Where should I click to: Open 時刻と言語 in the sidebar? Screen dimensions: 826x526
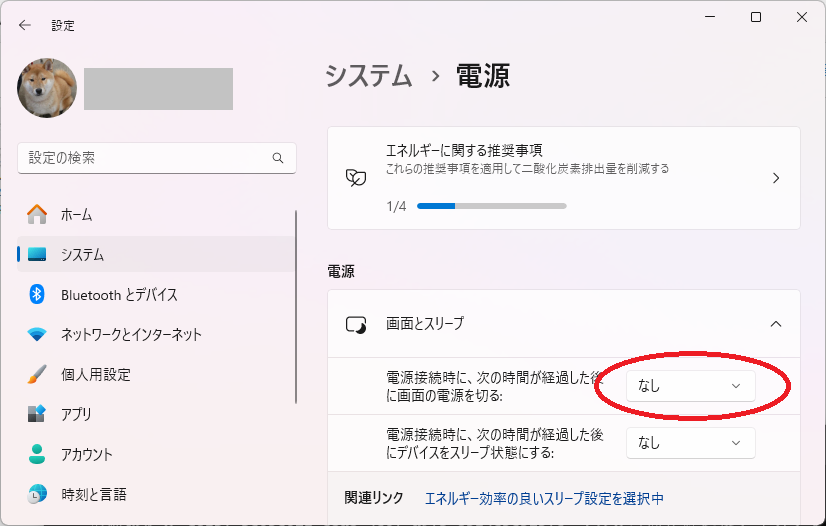coord(156,494)
